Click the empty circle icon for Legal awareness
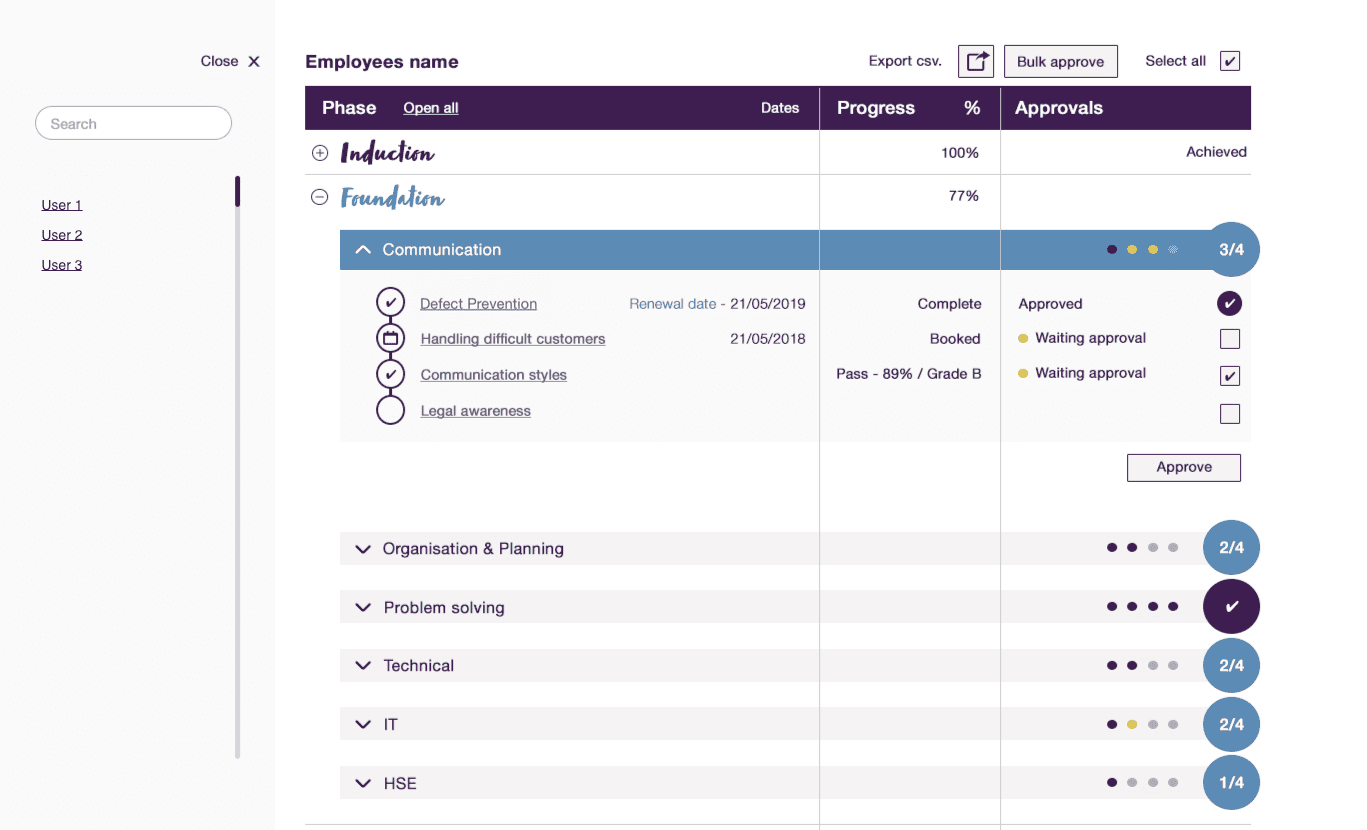 [390, 410]
